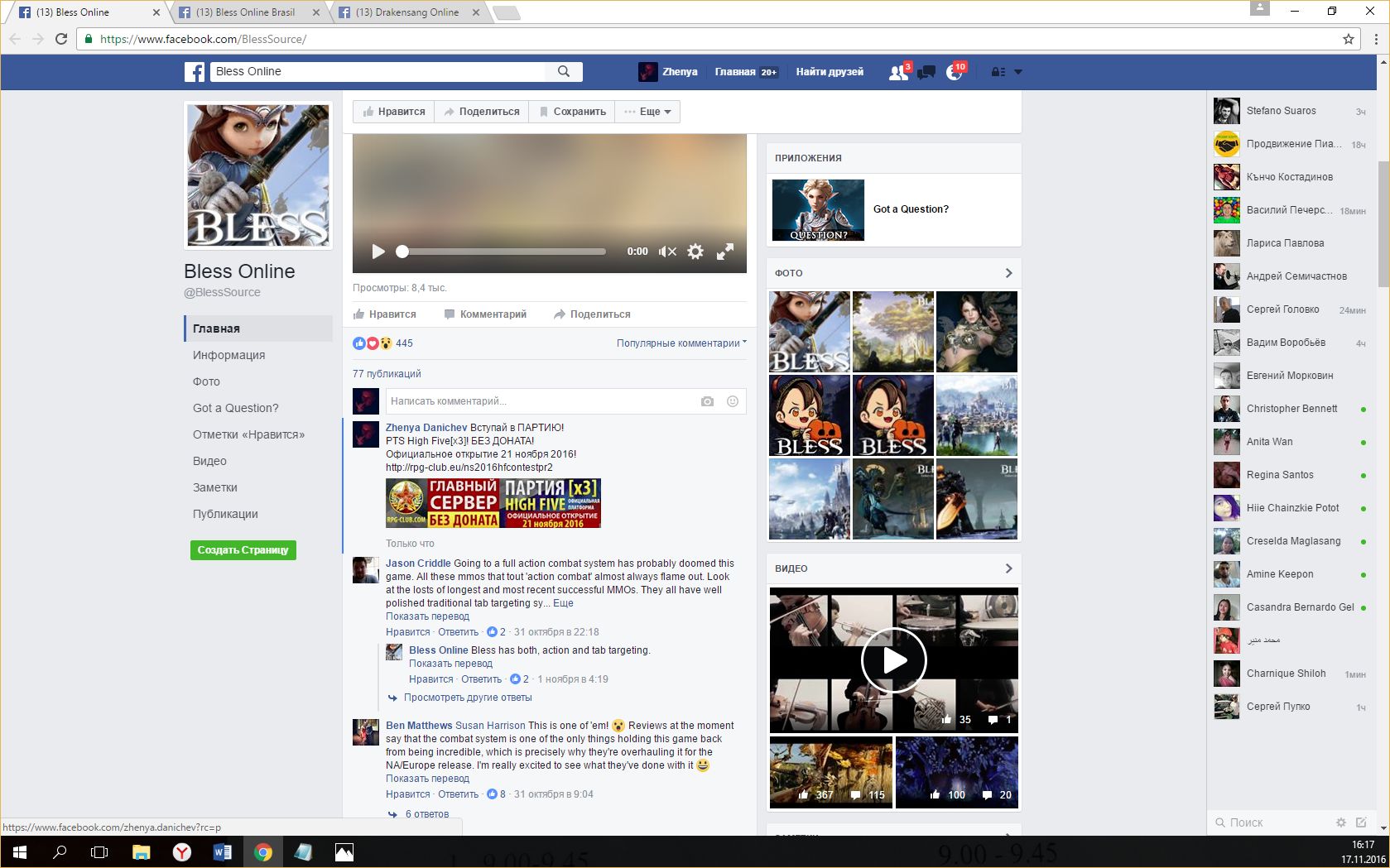
Task: Open chat settings gear icon
Action: coord(1341,822)
